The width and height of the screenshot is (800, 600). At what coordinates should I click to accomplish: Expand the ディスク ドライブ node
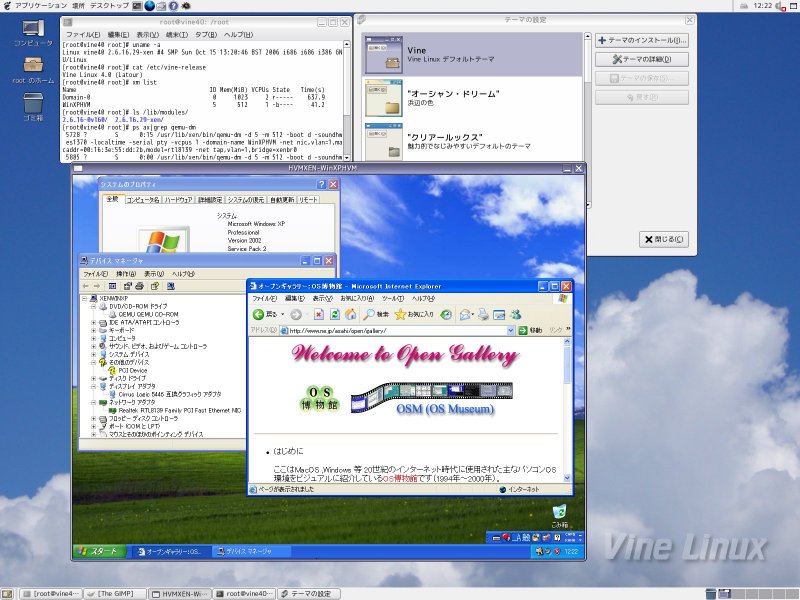(x=94, y=378)
